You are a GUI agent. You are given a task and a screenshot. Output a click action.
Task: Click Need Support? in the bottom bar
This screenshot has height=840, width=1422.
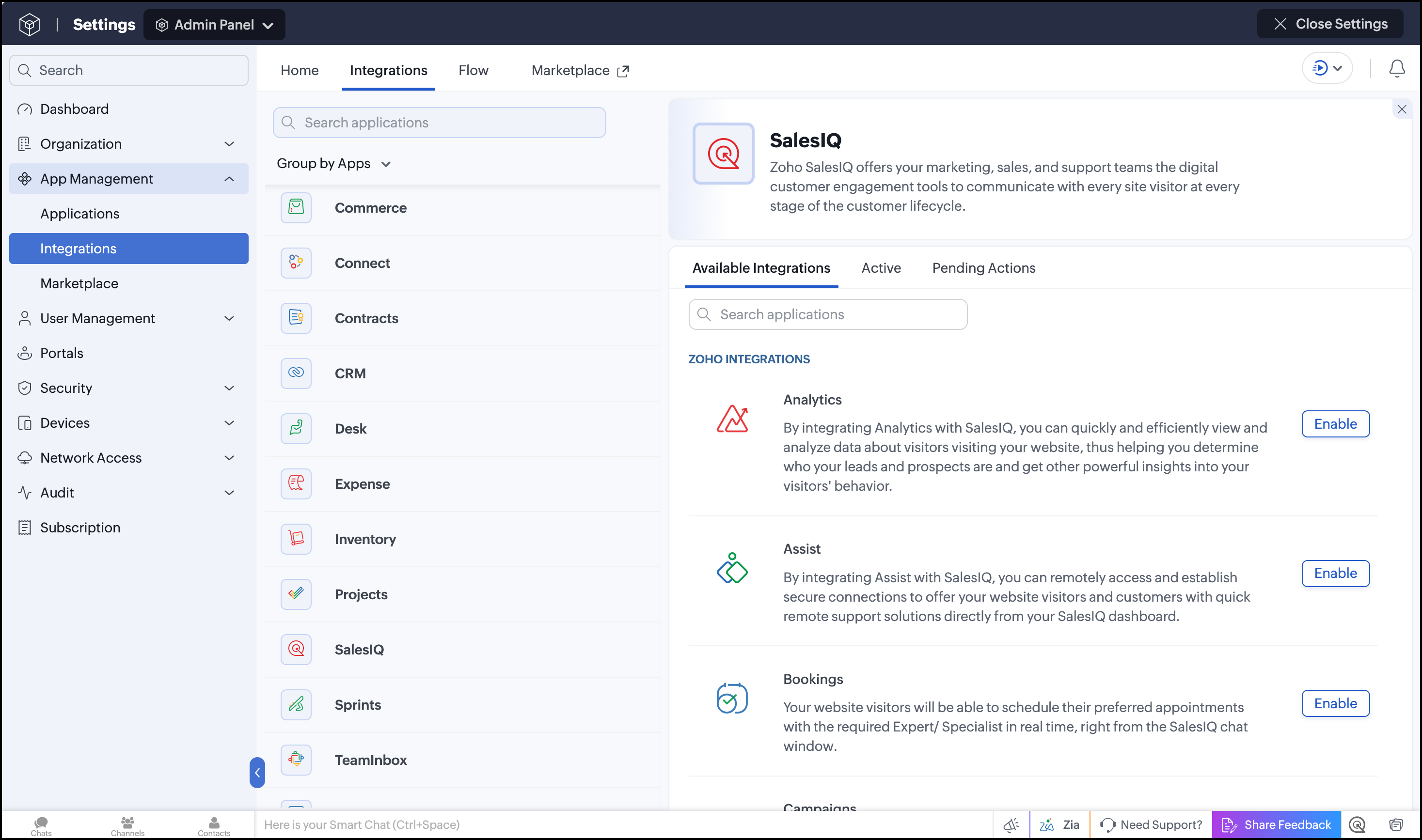pyautogui.click(x=1151, y=824)
